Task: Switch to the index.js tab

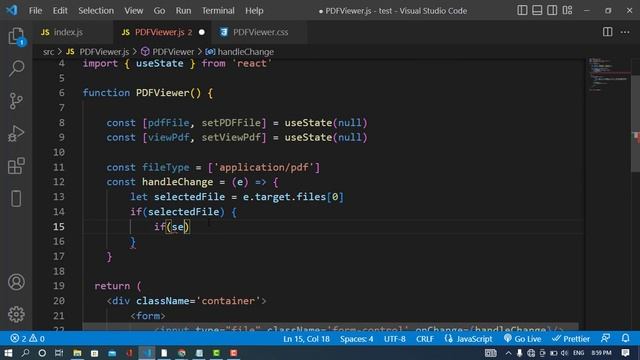Action: [73, 32]
